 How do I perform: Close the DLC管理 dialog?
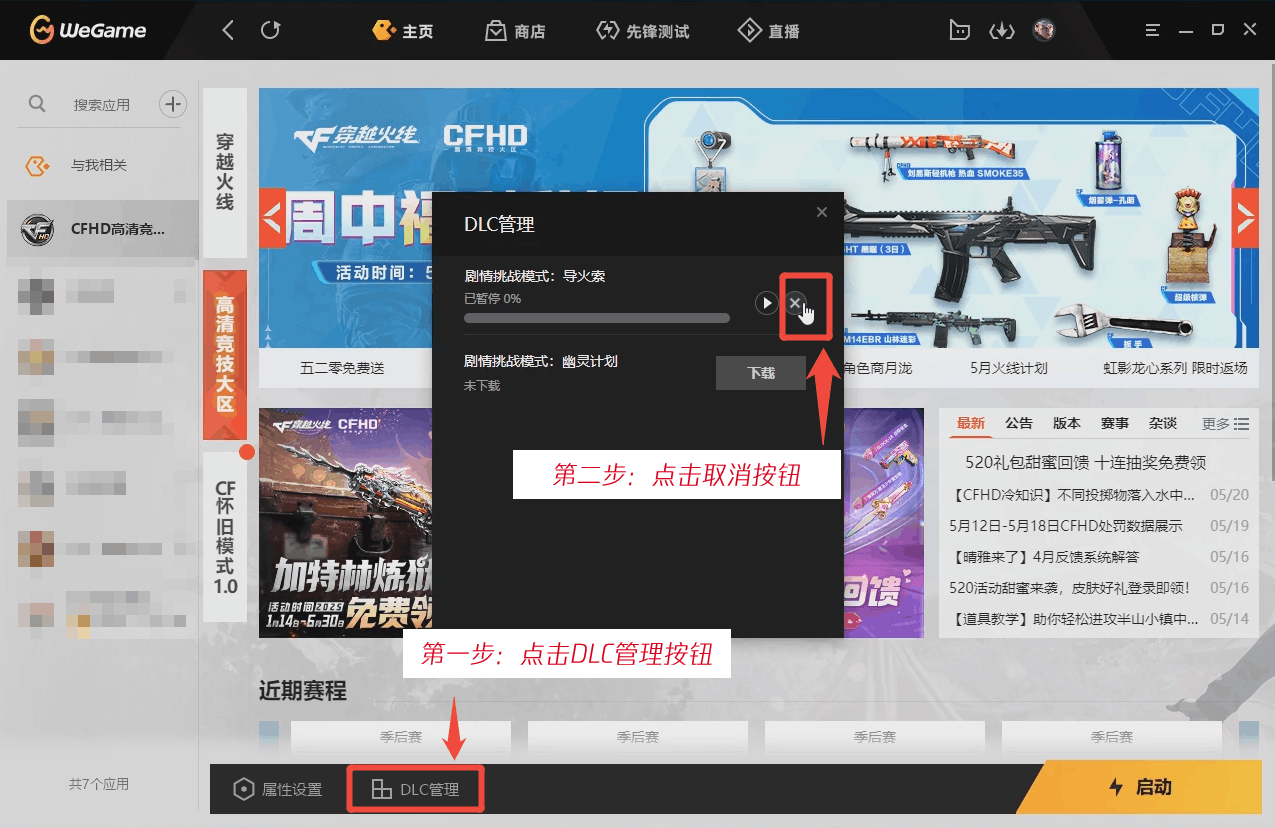click(x=822, y=212)
